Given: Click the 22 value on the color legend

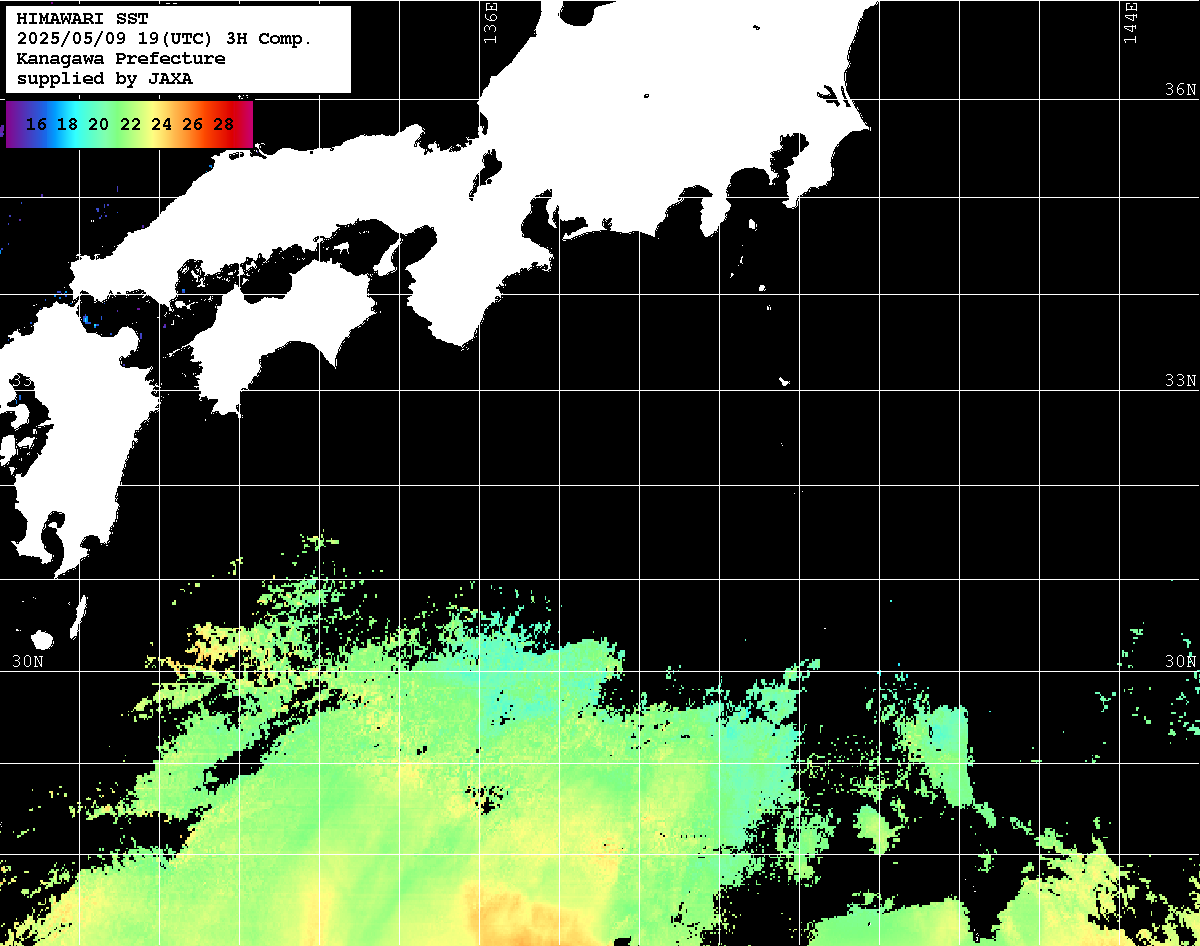Looking at the screenshot, I should pos(130,125).
